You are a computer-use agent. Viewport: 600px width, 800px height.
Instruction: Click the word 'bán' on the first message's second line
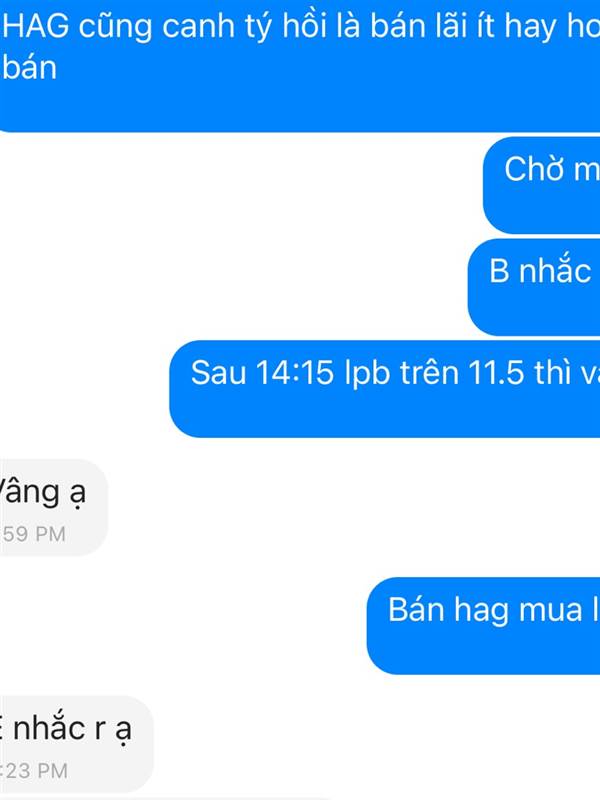click(30, 68)
